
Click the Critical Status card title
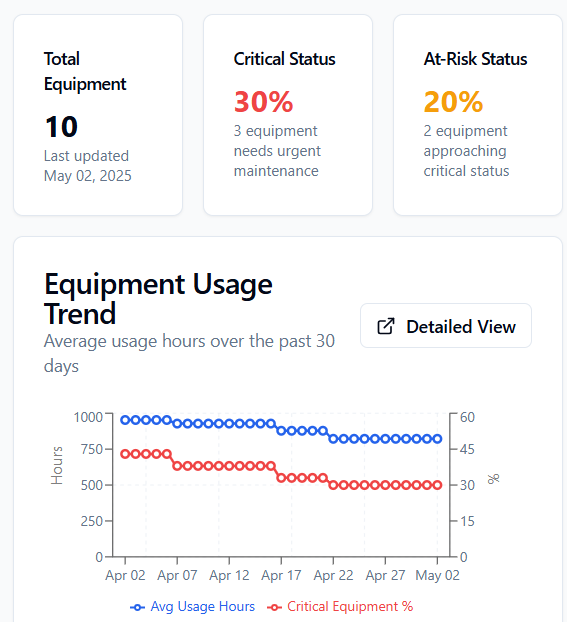click(284, 59)
